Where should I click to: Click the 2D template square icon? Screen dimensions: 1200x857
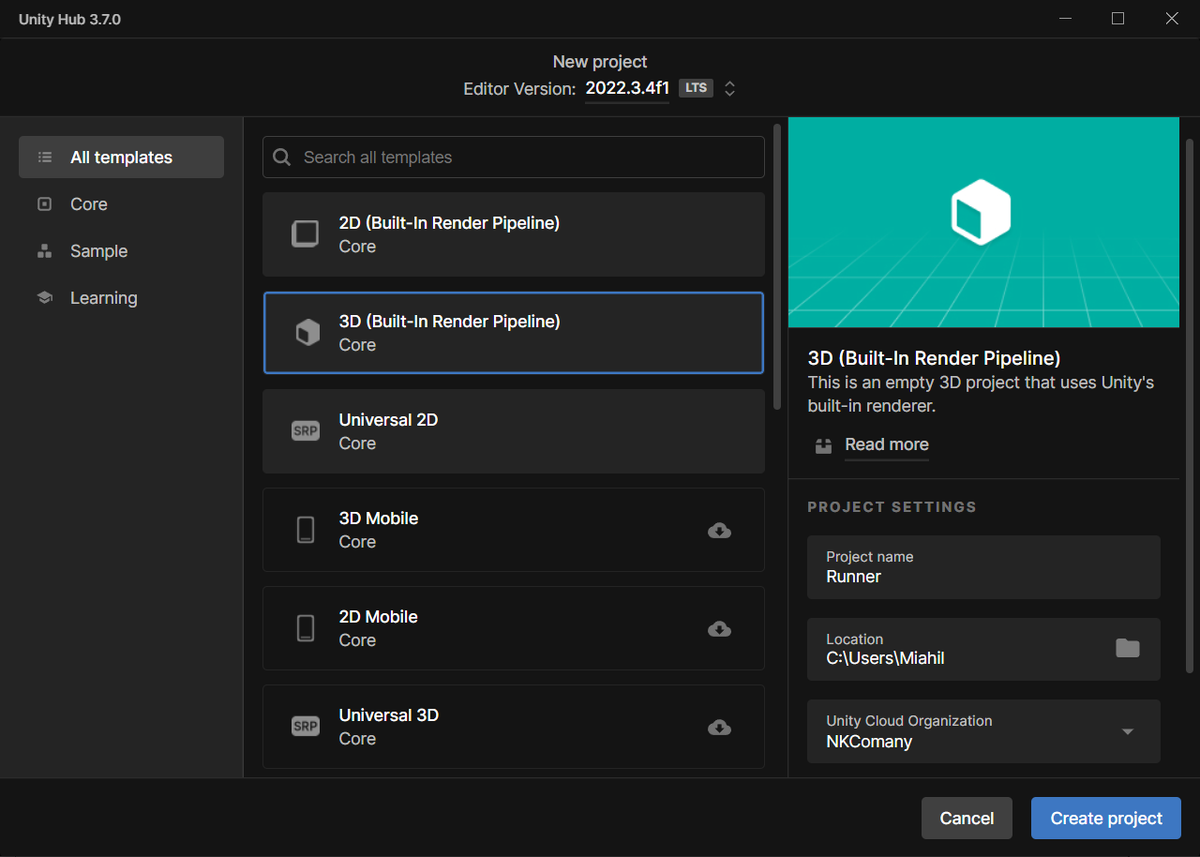coord(305,234)
